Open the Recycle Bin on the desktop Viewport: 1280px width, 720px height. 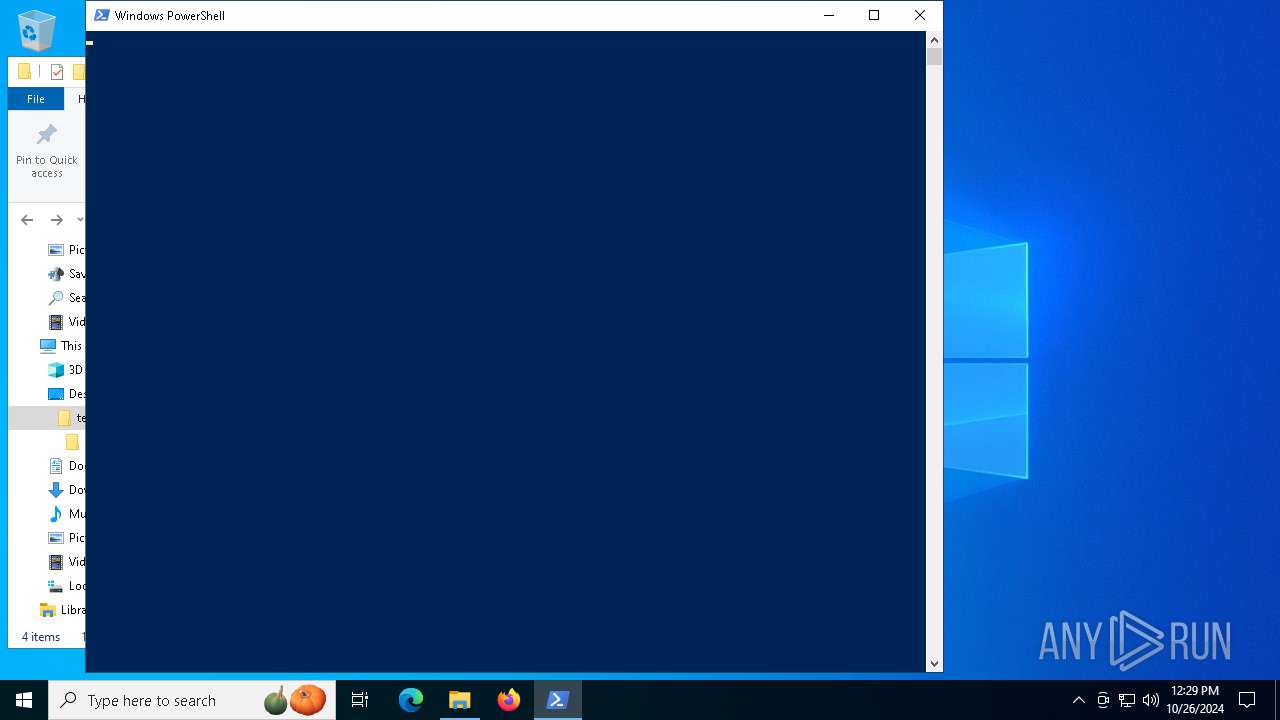(37, 30)
